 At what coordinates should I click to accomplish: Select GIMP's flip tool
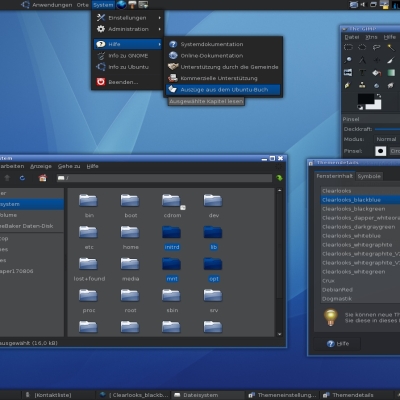tap(348, 72)
